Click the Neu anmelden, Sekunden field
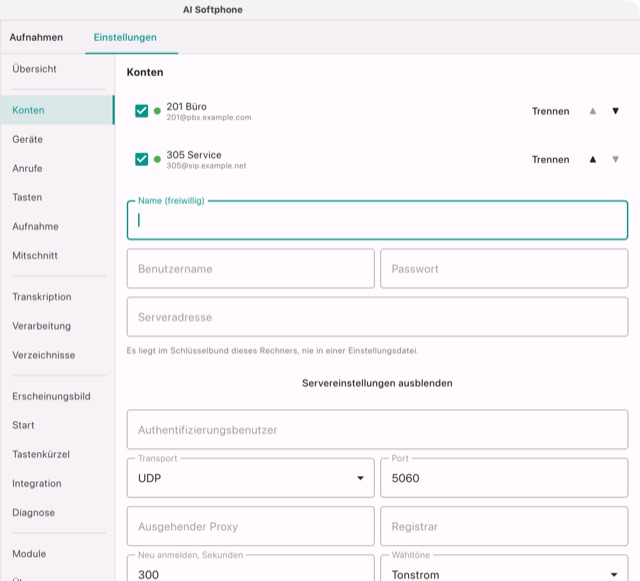 pyautogui.click(x=251, y=570)
